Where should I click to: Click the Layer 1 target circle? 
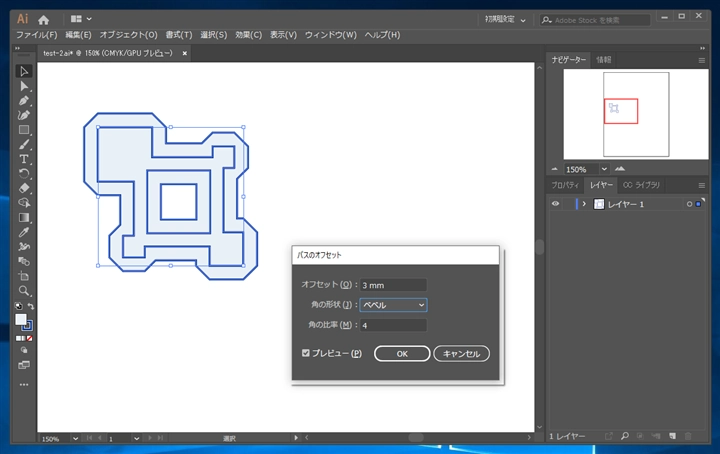click(x=689, y=204)
